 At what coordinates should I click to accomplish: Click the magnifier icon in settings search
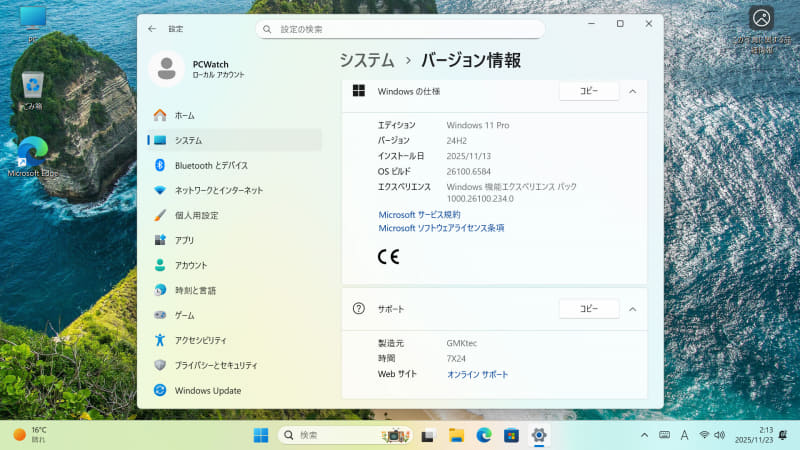(x=267, y=29)
